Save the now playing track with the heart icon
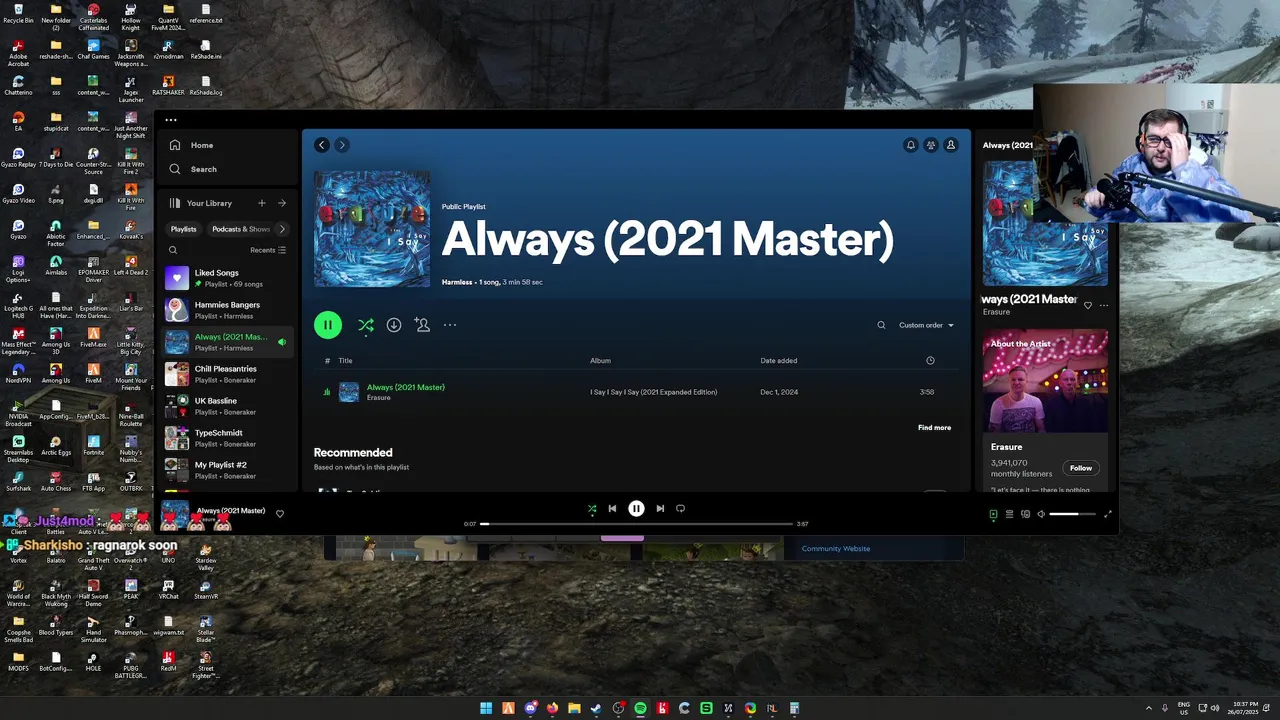This screenshot has height=720, width=1280. pos(1088,305)
